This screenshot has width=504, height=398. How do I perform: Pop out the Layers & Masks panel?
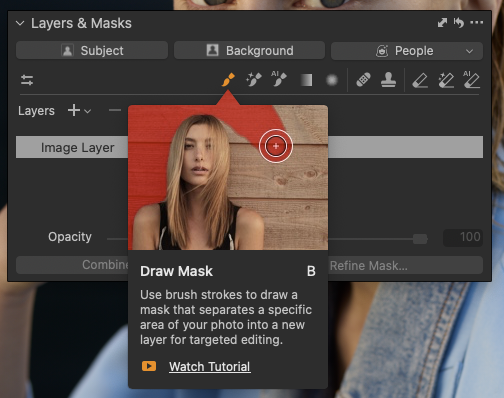click(442, 23)
